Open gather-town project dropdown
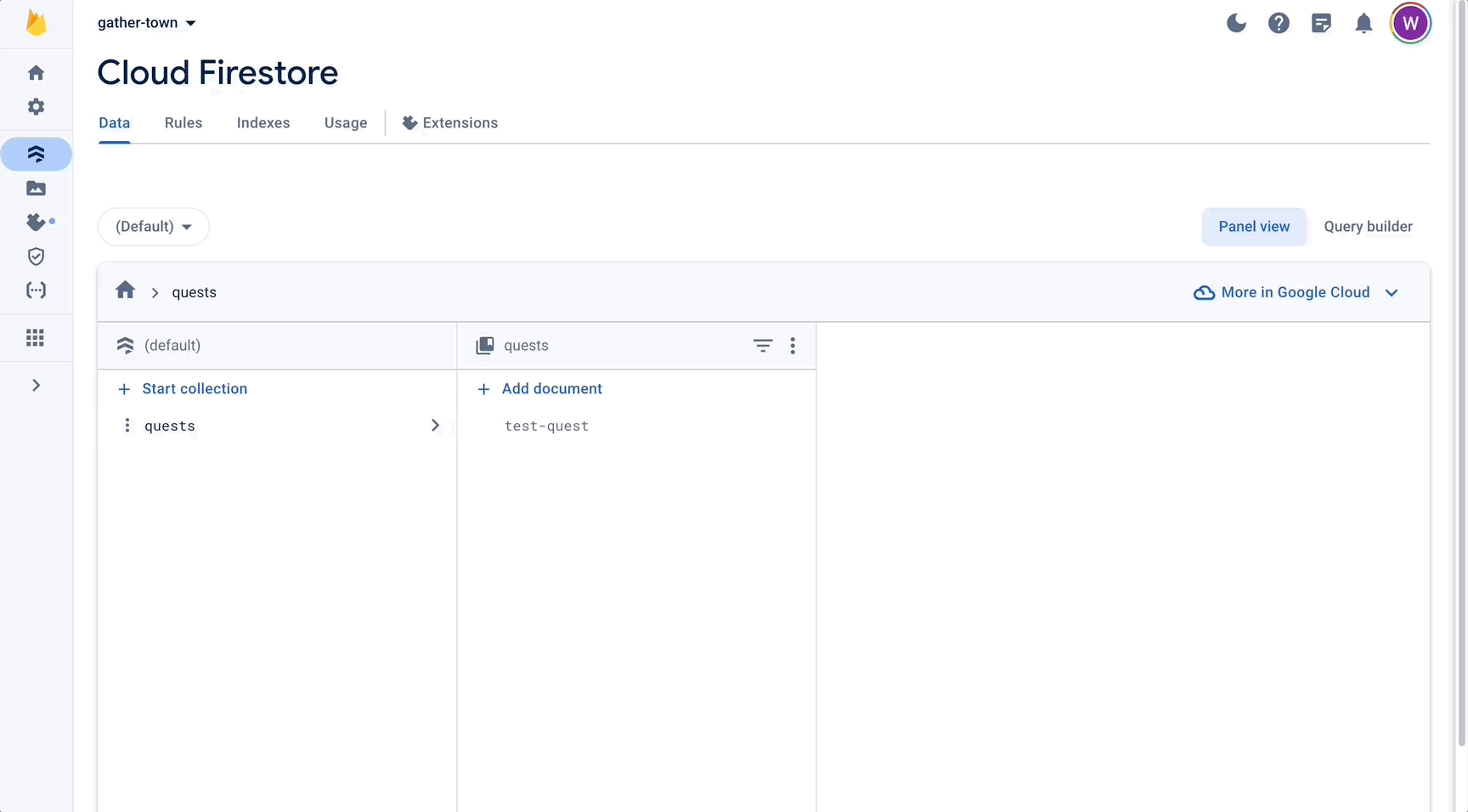This screenshot has width=1468, height=812. tap(146, 23)
